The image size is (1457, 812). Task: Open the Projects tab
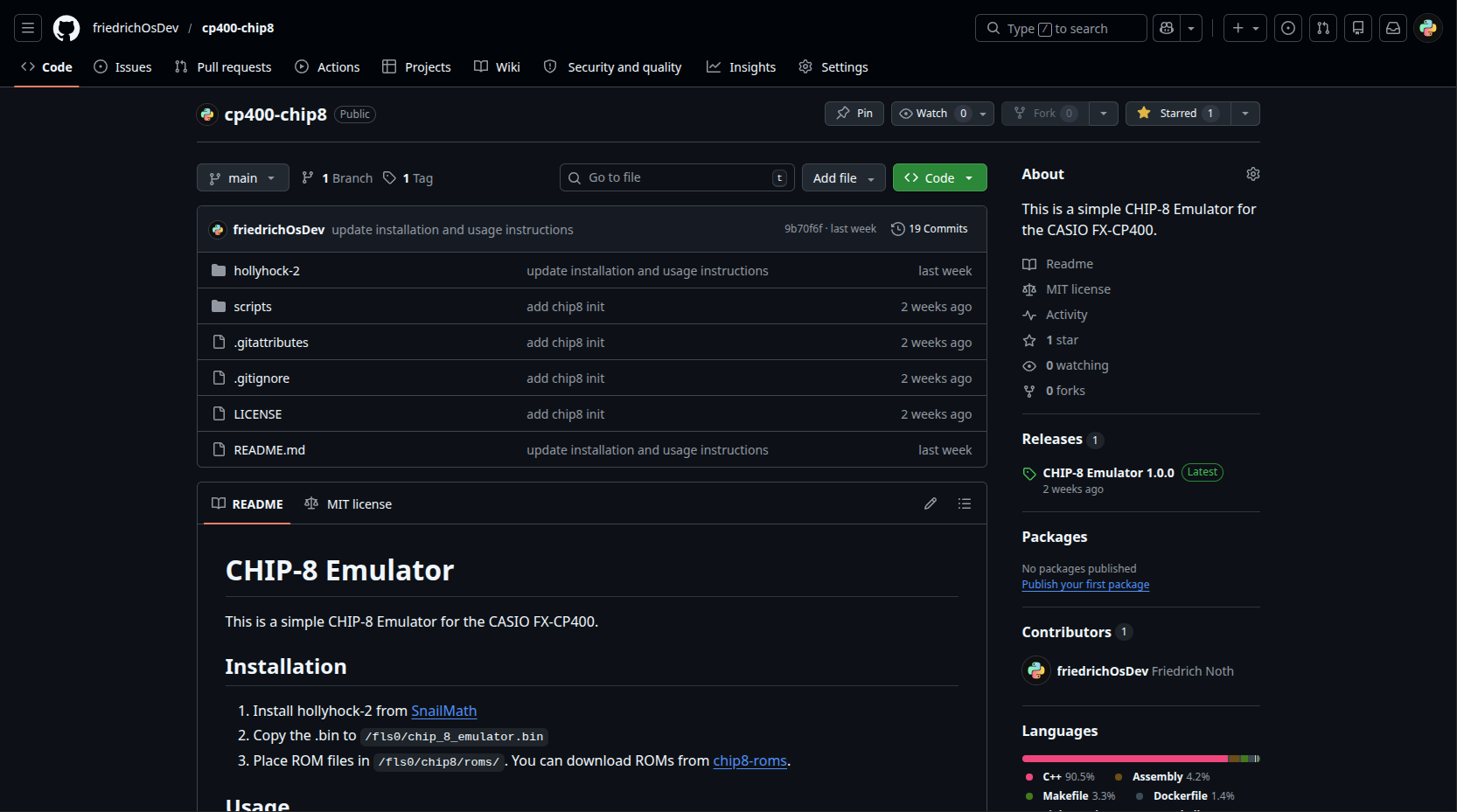416,67
